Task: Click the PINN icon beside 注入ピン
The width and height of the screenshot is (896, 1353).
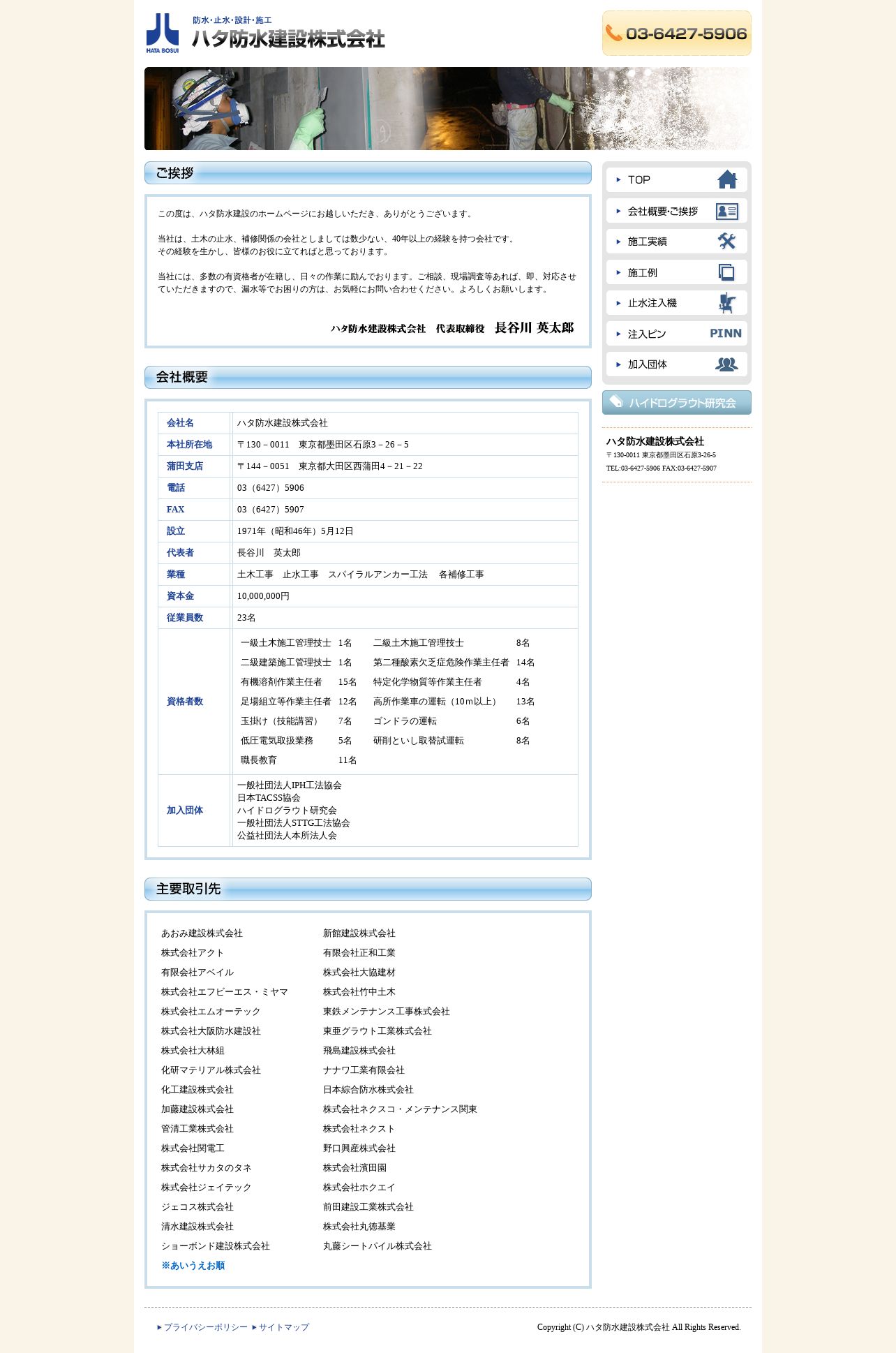Action: point(726,334)
